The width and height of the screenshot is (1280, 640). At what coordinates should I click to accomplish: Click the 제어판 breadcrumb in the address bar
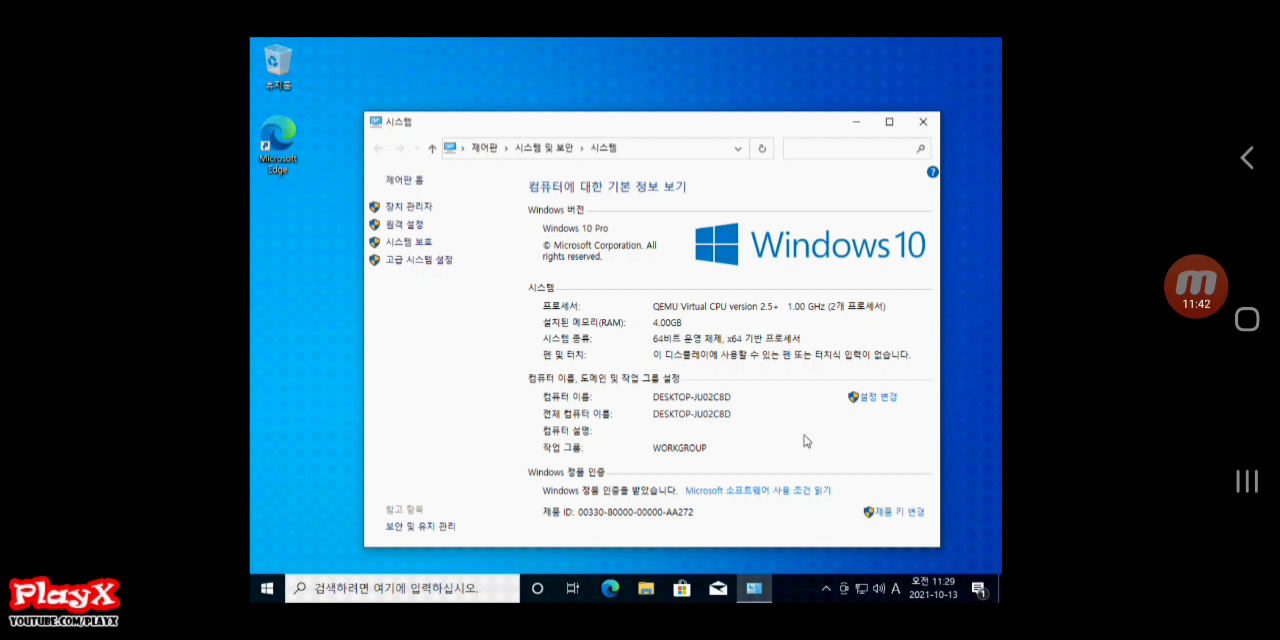pyautogui.click(x=484, y=148)
